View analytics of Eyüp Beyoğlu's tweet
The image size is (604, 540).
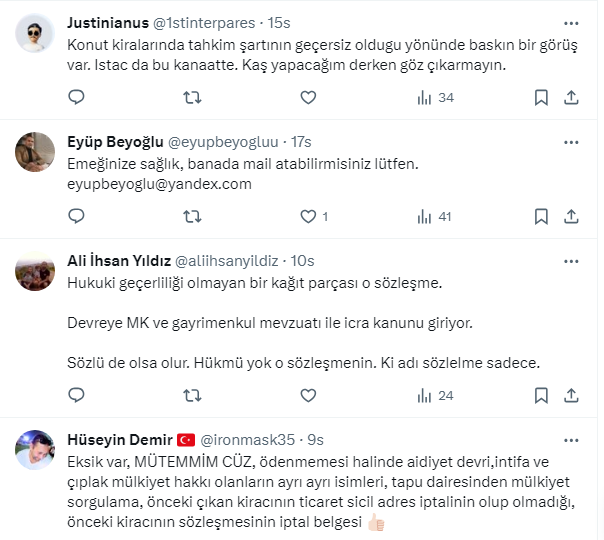pos(424,215)
